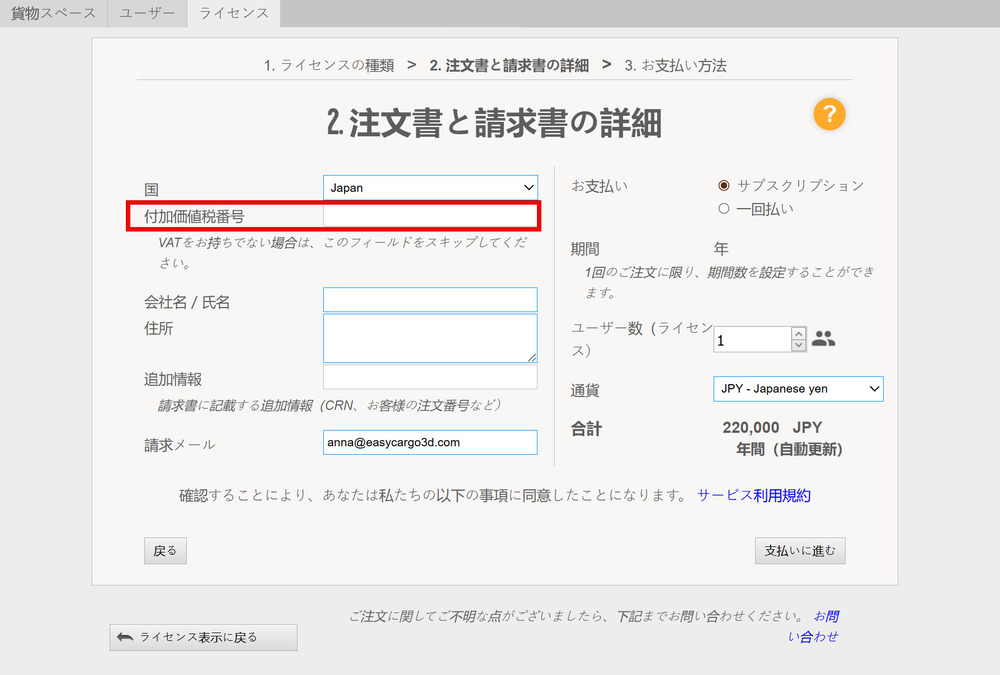The height and width of the screenshot is (675, 1000).
Task: Switch to the 貨物スペース tab
Action: coord(53,13)
